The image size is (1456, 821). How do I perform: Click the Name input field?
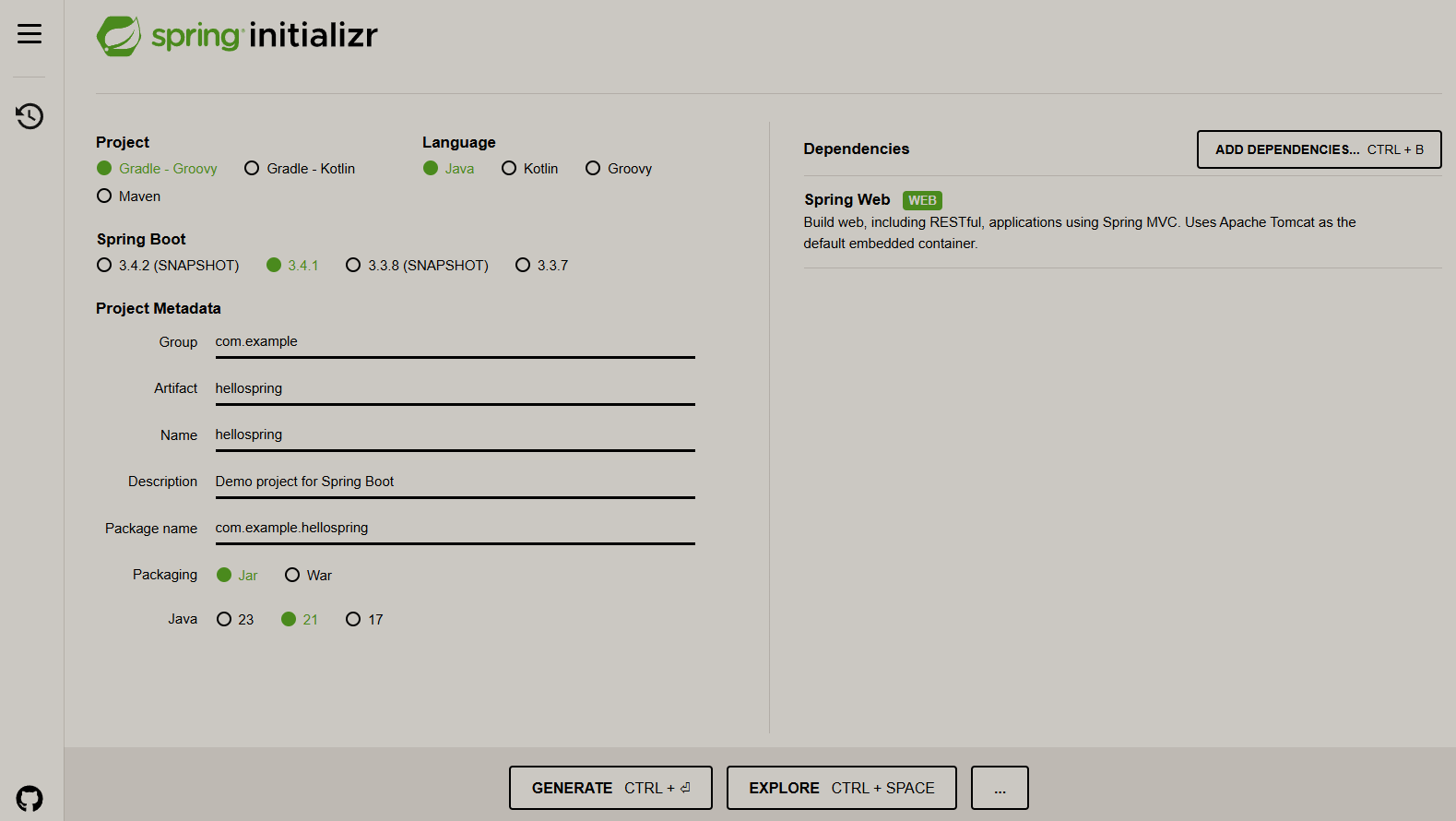pos(456,435)
